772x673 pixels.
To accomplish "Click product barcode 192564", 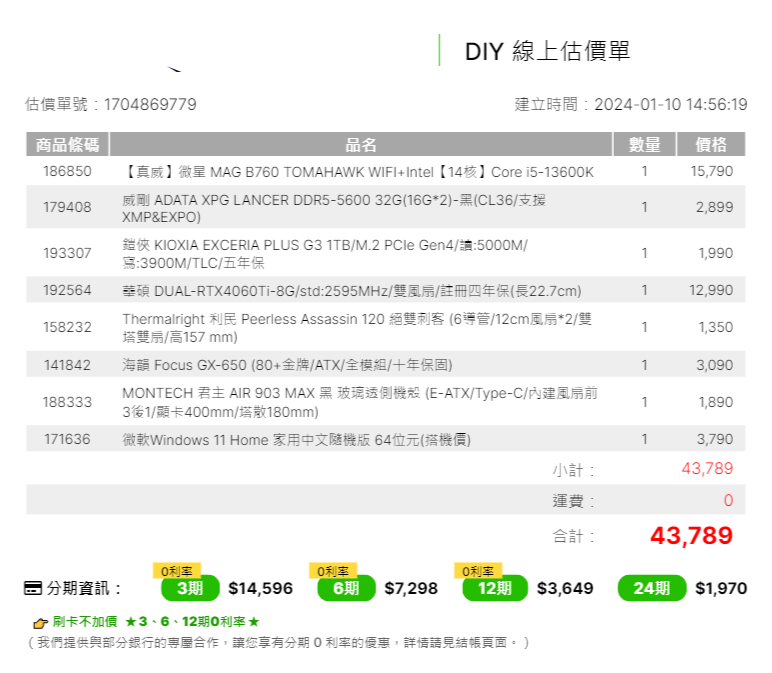I will point(67,290).
